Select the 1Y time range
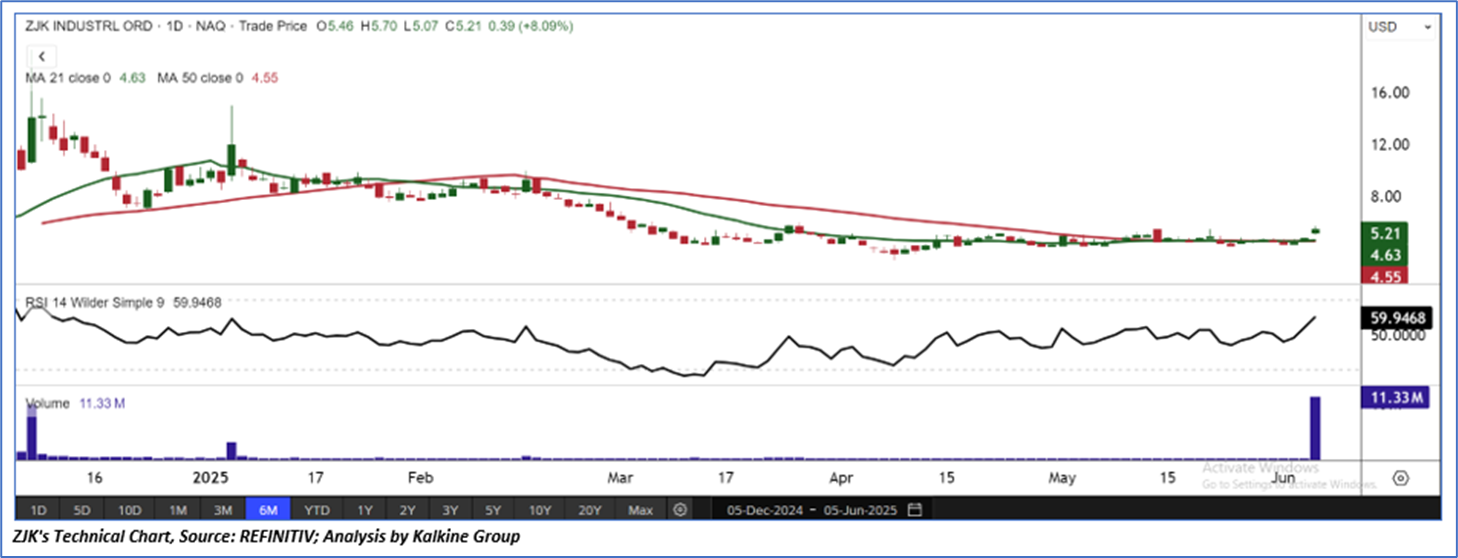This screenshot has width=1458, height=558. click(365, 510)
